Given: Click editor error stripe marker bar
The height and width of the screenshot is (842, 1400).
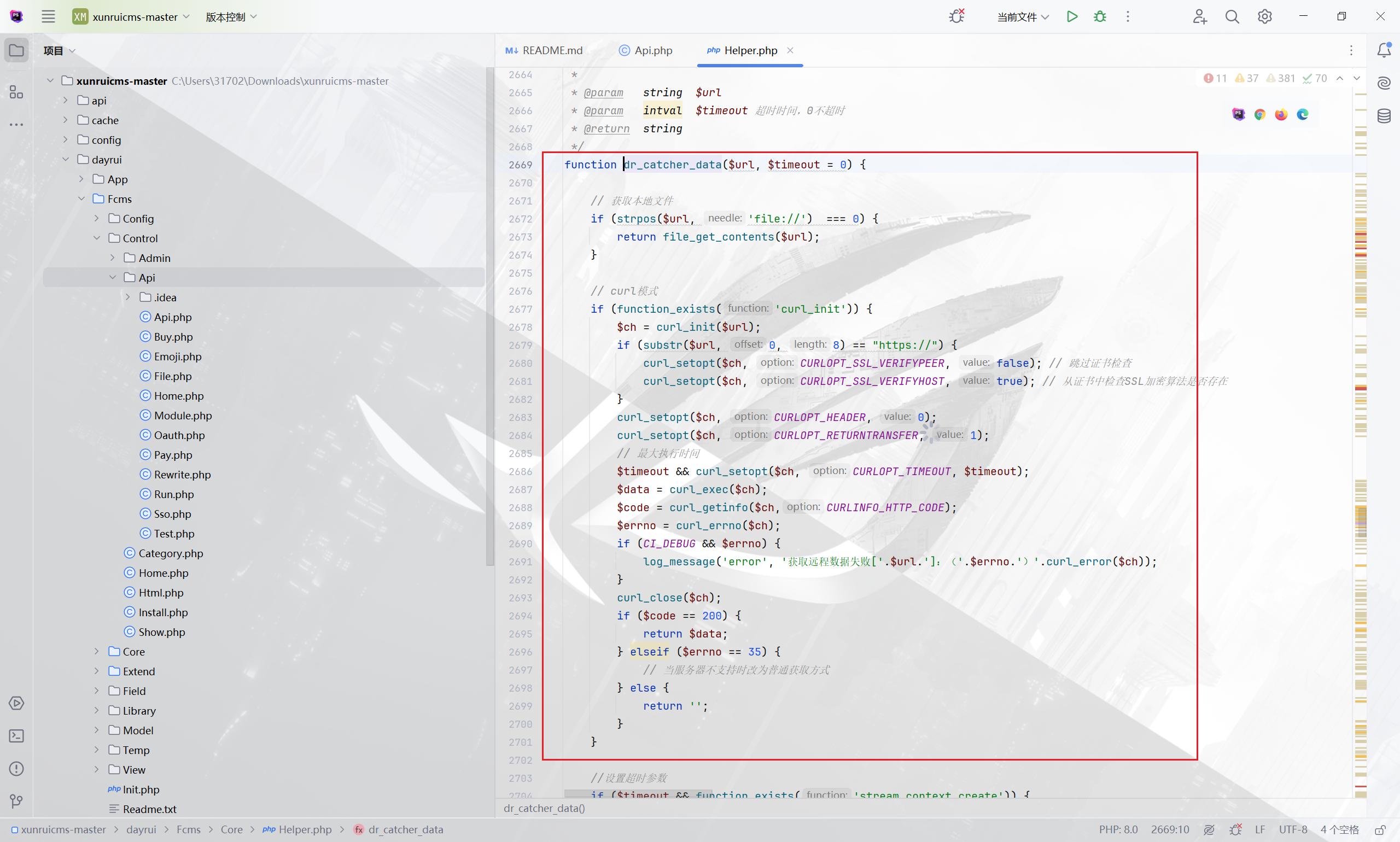Looking at the screenshot, I should pos(1360,431).
